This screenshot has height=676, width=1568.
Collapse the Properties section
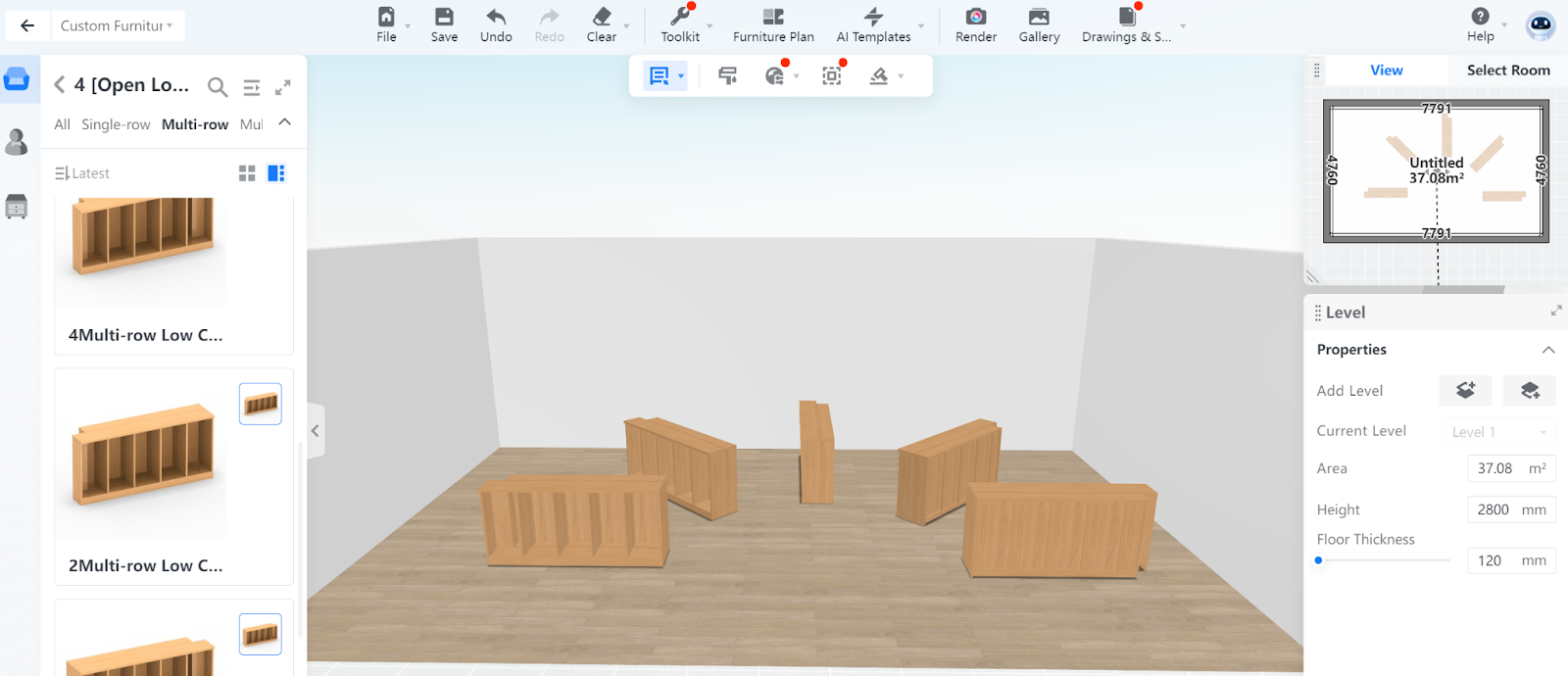coord(1548,350)
